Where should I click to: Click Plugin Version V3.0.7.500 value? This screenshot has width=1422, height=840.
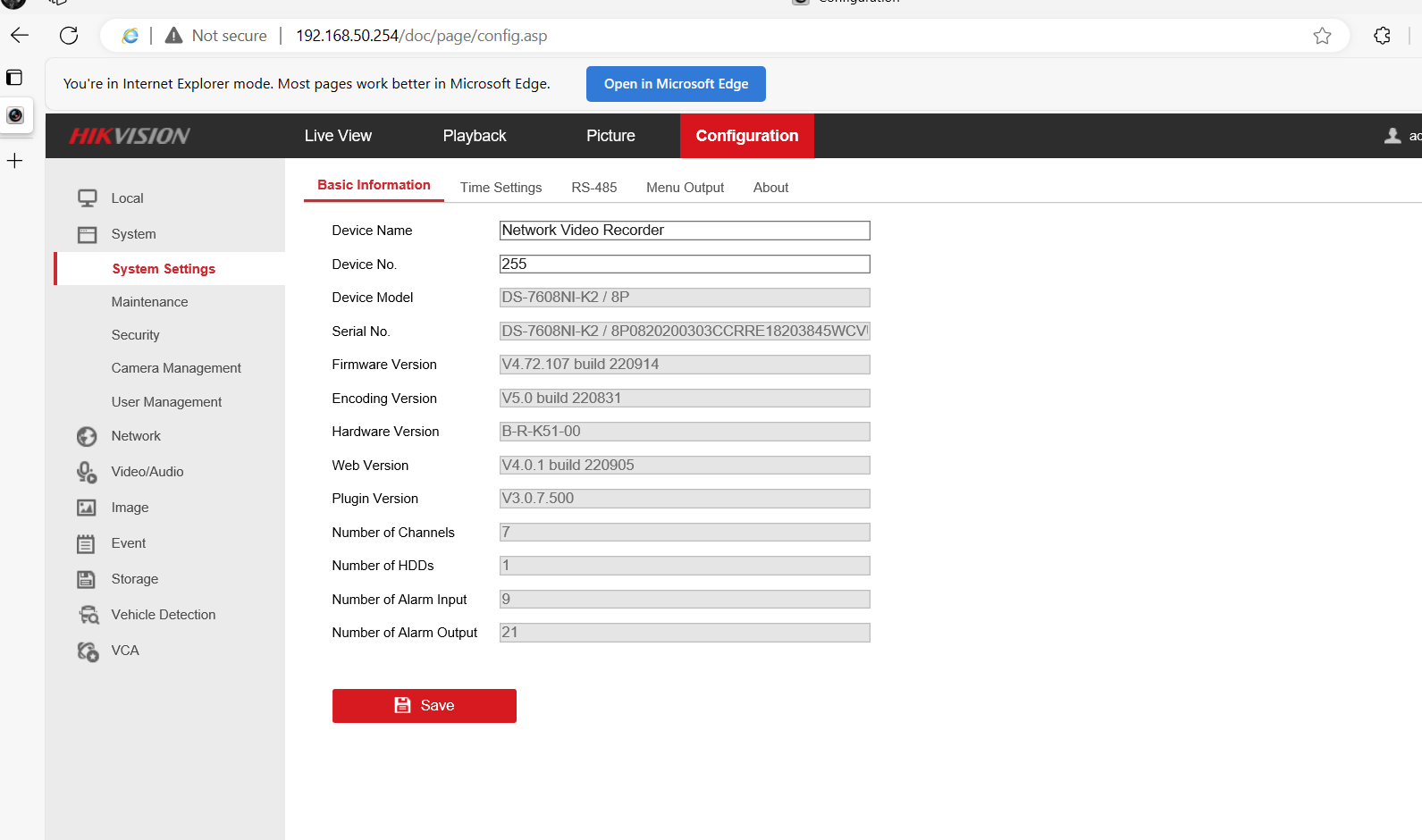coord(685,499)
